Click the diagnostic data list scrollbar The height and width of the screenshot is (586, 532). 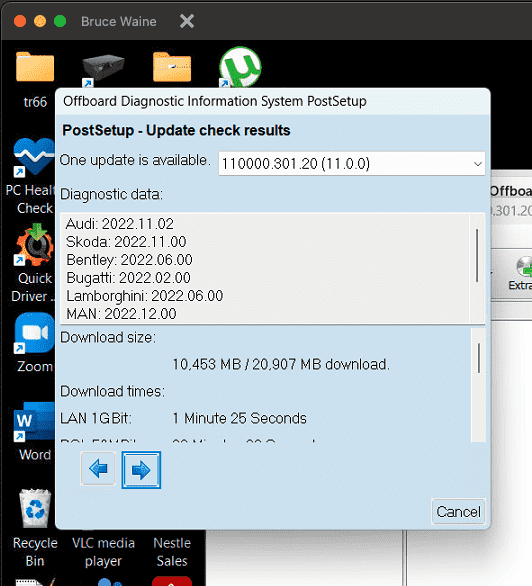(477, 256)
